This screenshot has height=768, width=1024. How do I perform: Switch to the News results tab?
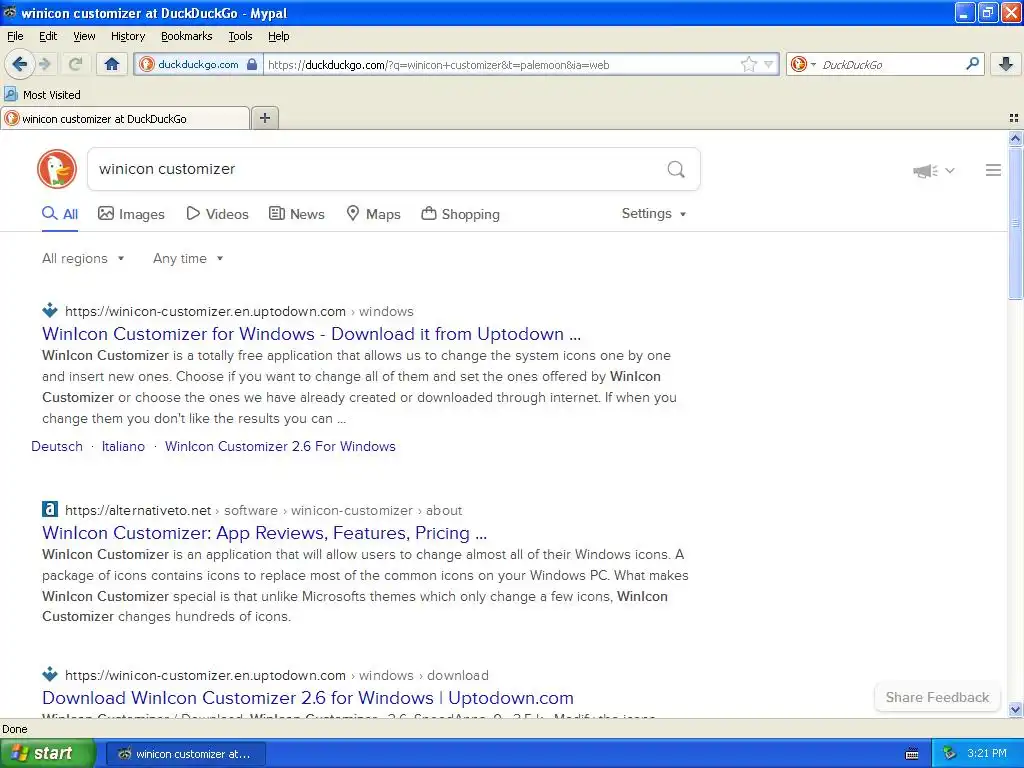(297, 214)
